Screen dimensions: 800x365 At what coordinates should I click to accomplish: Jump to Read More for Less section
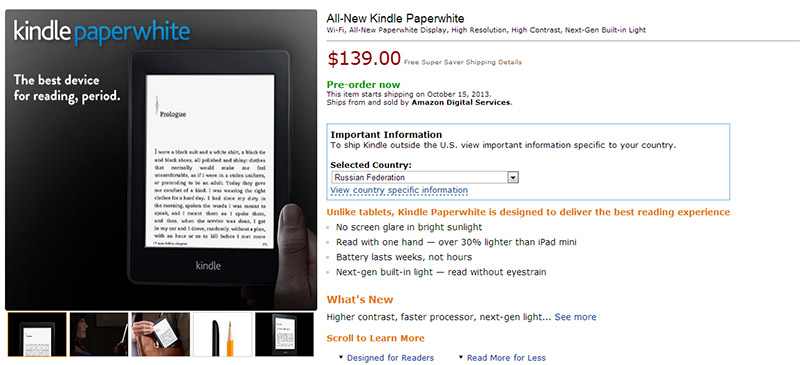(x=506, y=358)
